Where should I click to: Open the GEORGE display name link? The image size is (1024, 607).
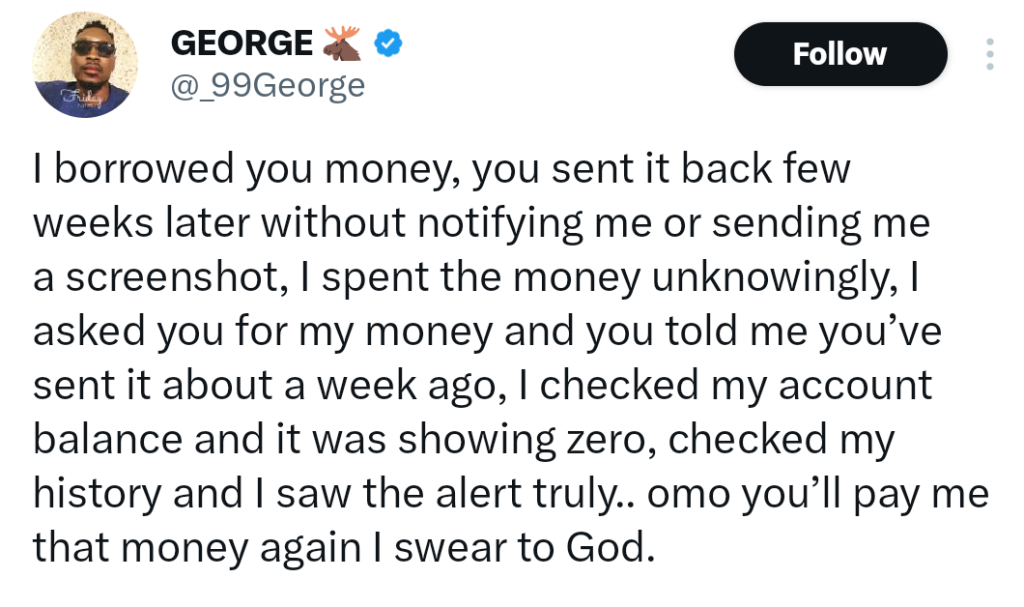[x=242, y=43]
